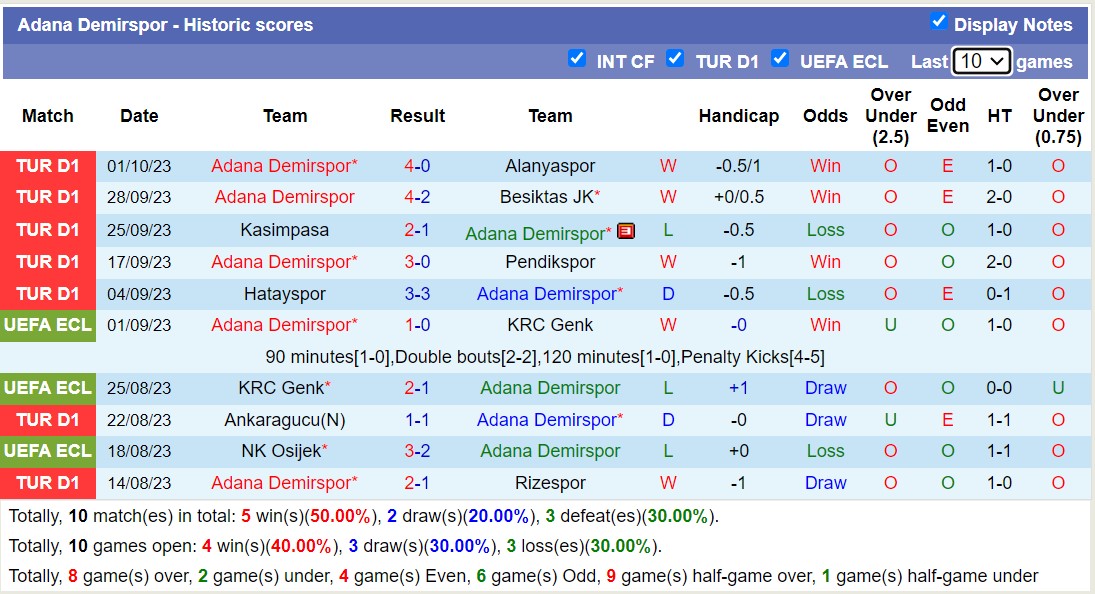Screen dimensions: 1095x594
Task: Click the TUR D1 badge on the Rizespor match row
Action: tap(47, 483)
